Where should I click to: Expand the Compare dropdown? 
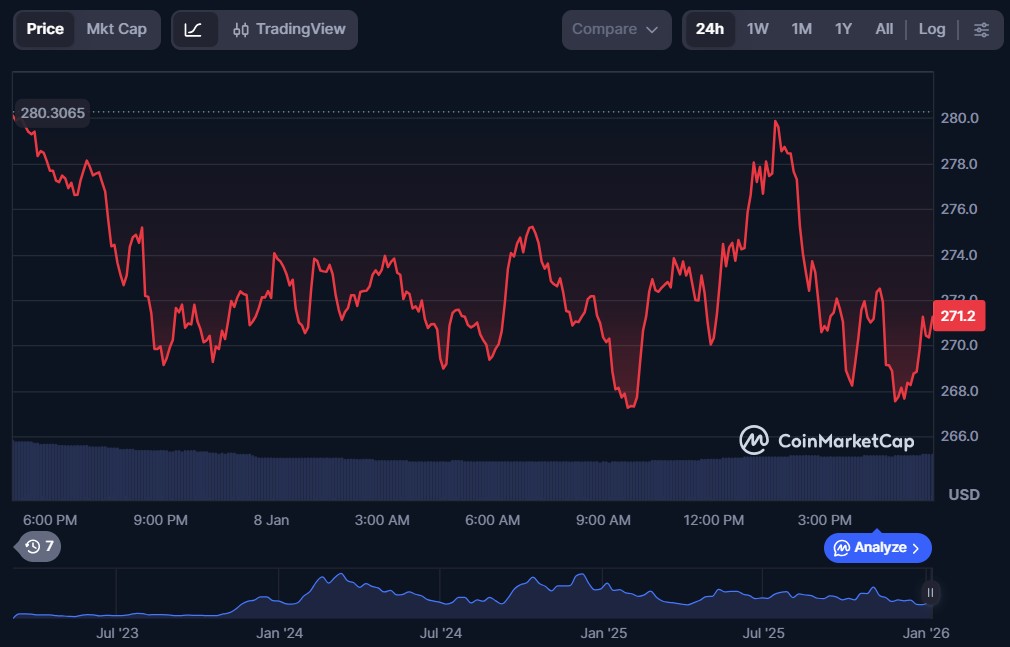[615, 30]
